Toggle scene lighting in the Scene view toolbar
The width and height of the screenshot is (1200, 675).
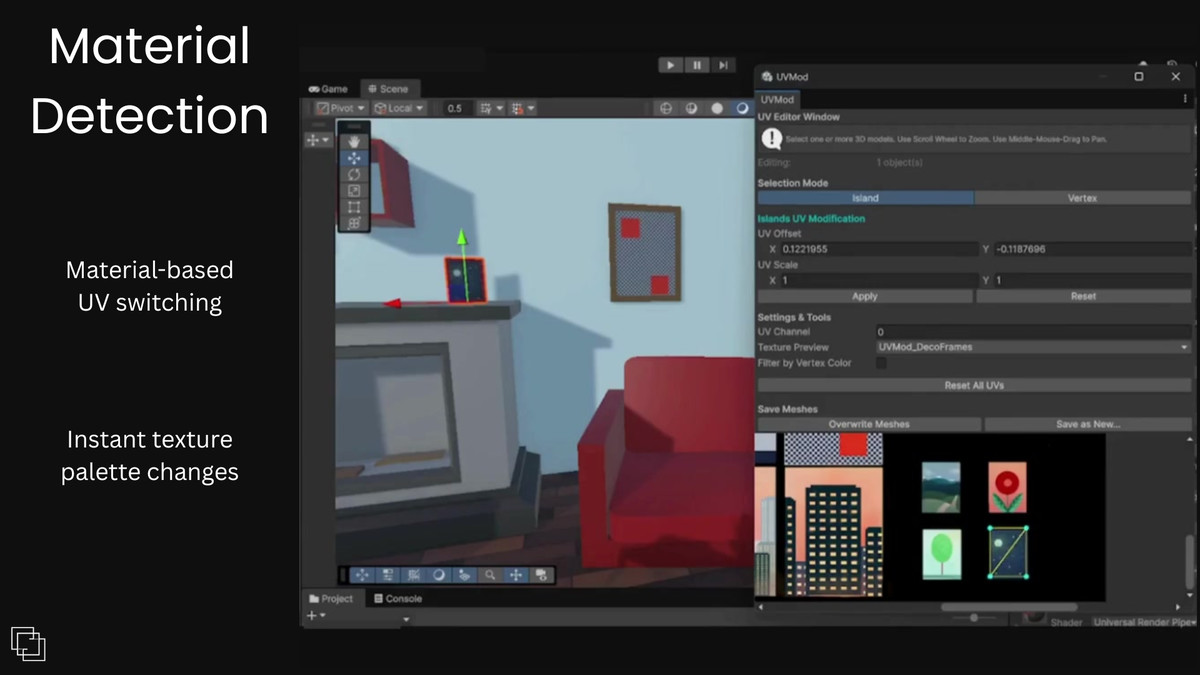(x=717, y=107)
